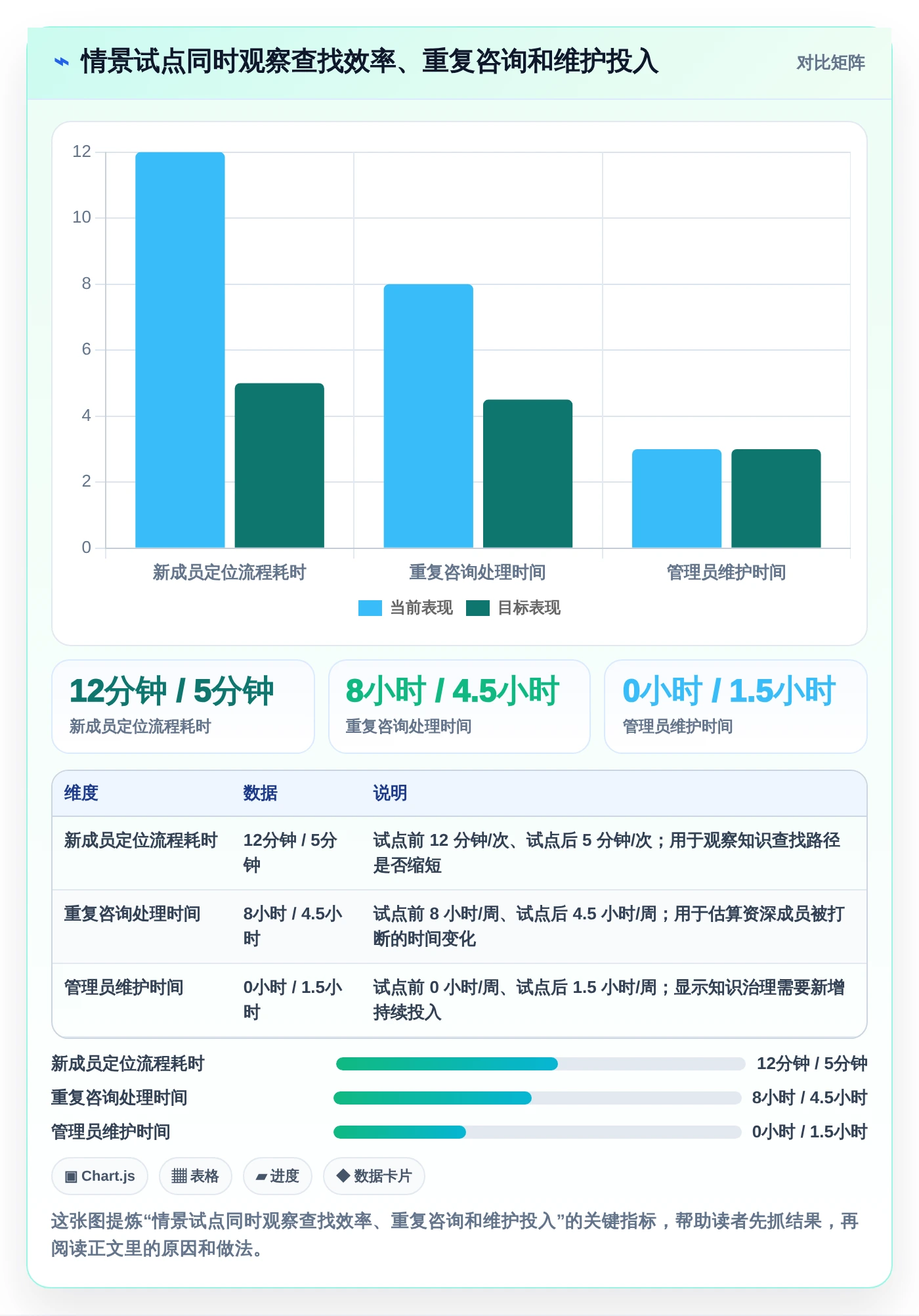Click the summary paragraph starting 这张图提炼
Screen dimensions: 919x1316
click(x=456, y=1235)
